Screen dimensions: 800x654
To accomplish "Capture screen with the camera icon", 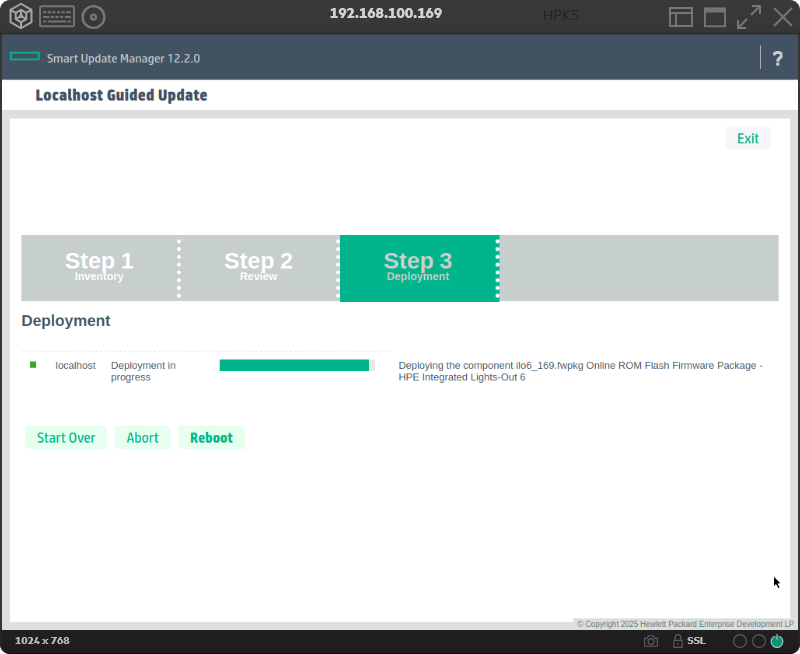I will pyautogui.click(x=650, y=640).
